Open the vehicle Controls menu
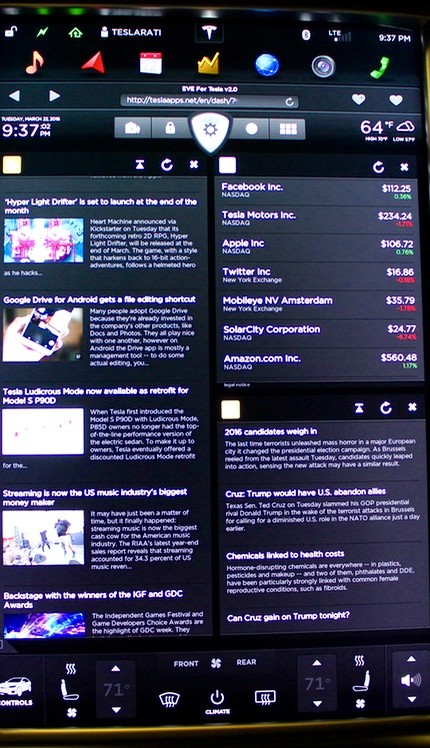This screenshot has height=748, width=430. [15, 691]
